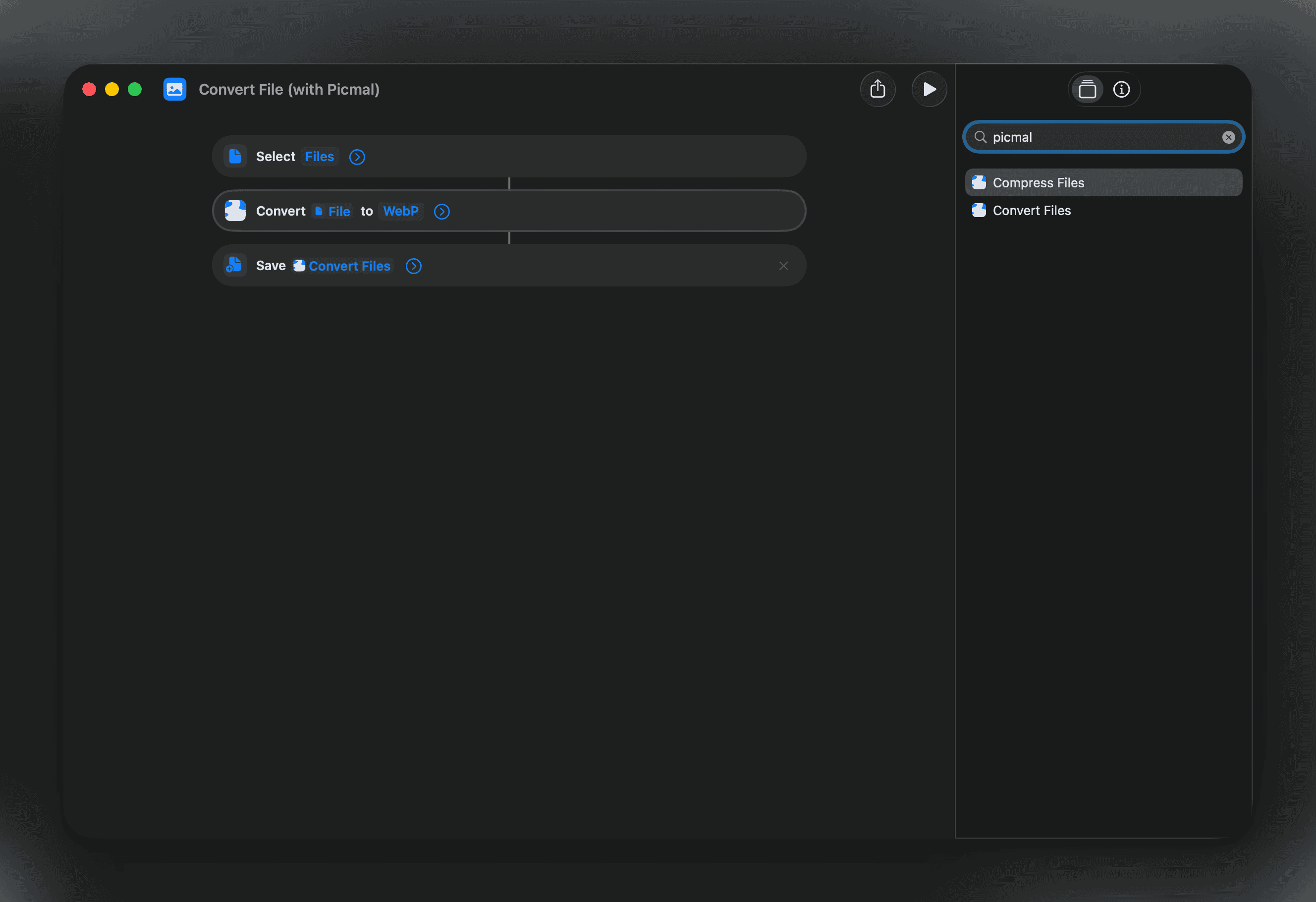Close the window with the red button

89,90
